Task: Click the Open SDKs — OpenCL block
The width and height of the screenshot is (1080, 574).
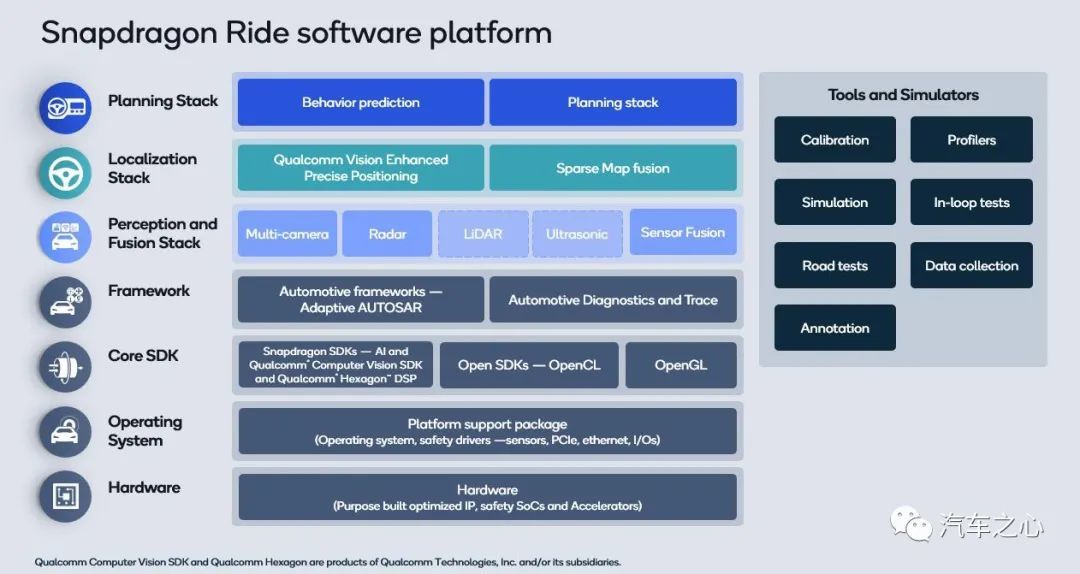Action: pos(529,365)
